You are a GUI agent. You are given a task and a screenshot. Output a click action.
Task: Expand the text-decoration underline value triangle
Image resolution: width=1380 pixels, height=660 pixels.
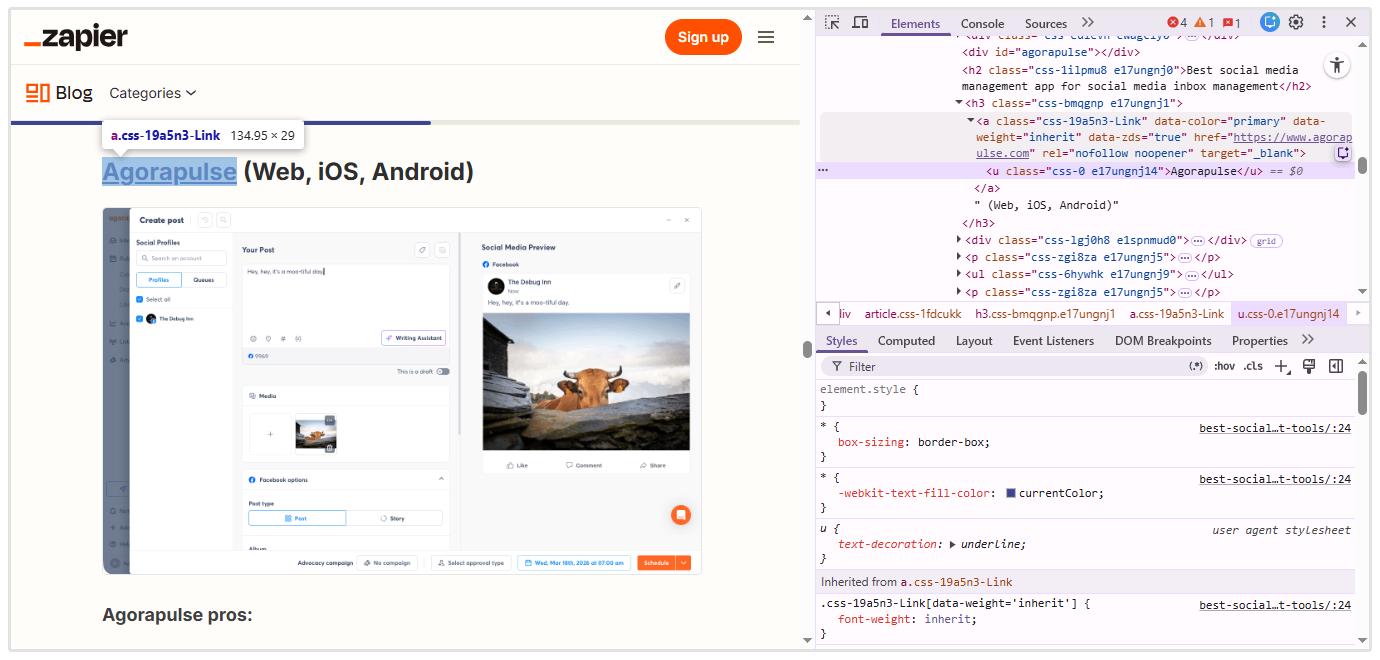pos(953,545)
